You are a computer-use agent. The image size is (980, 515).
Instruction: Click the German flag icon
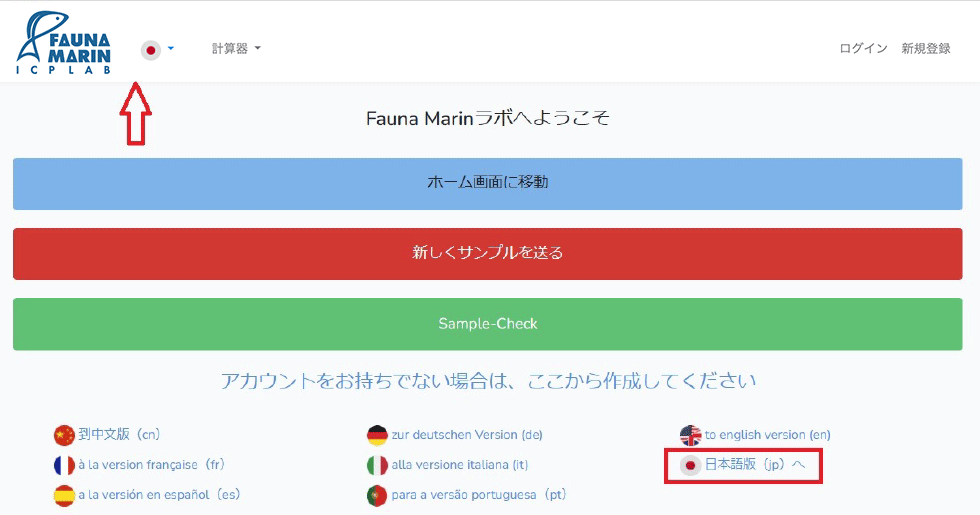(x=377, y=435)
